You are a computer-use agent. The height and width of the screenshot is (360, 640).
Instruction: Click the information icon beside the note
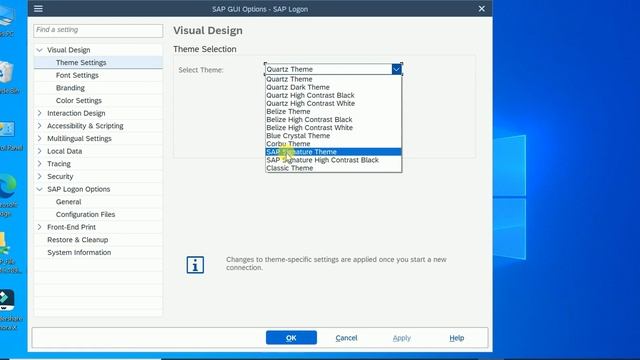pos(195,265)
